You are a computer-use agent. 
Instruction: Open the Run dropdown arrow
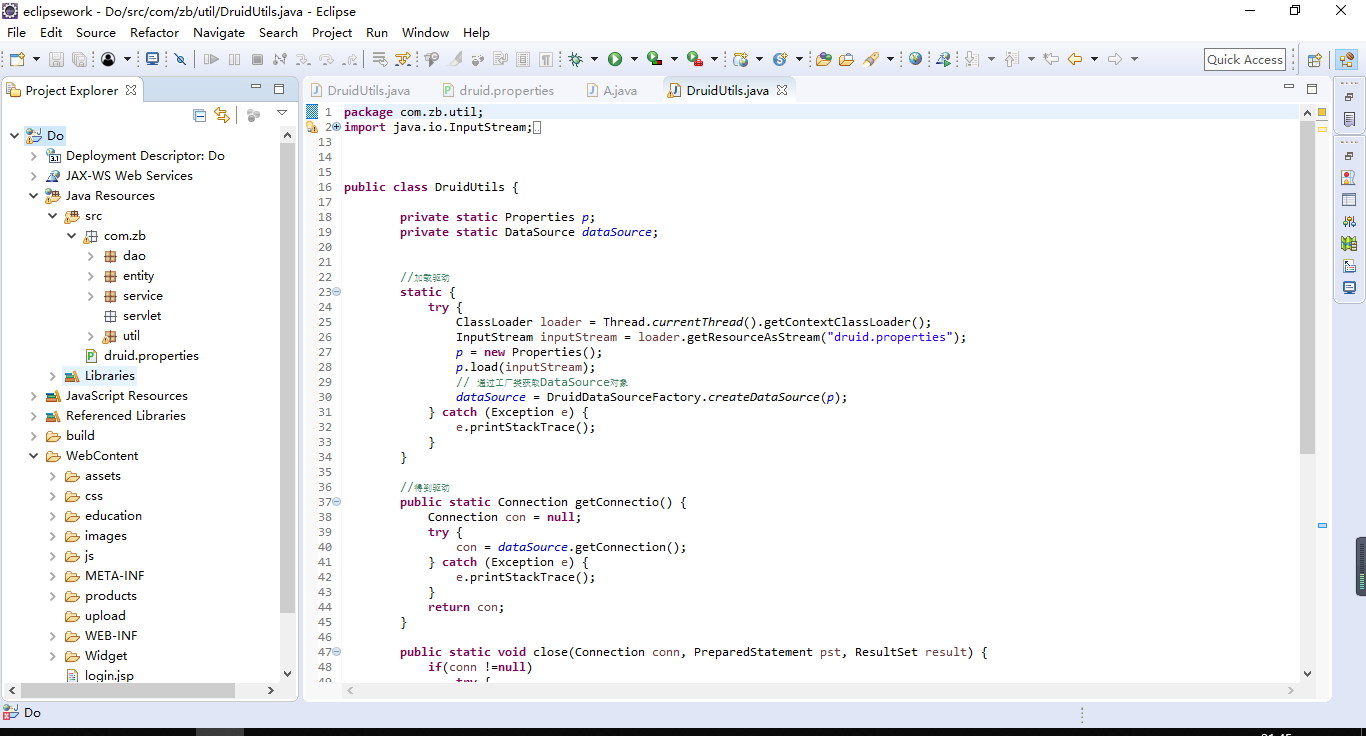(634, 59)
